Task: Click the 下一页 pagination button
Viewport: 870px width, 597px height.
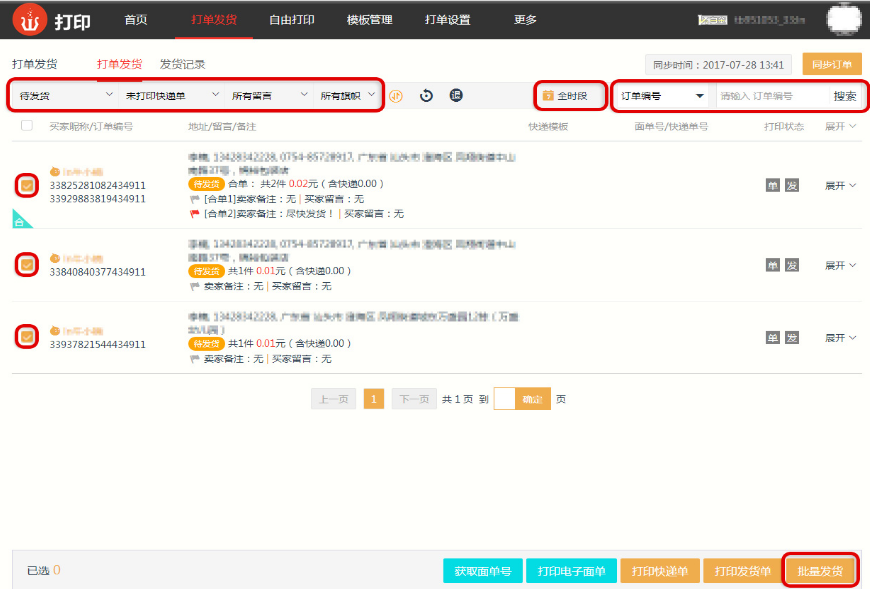Action: (414, 399)
